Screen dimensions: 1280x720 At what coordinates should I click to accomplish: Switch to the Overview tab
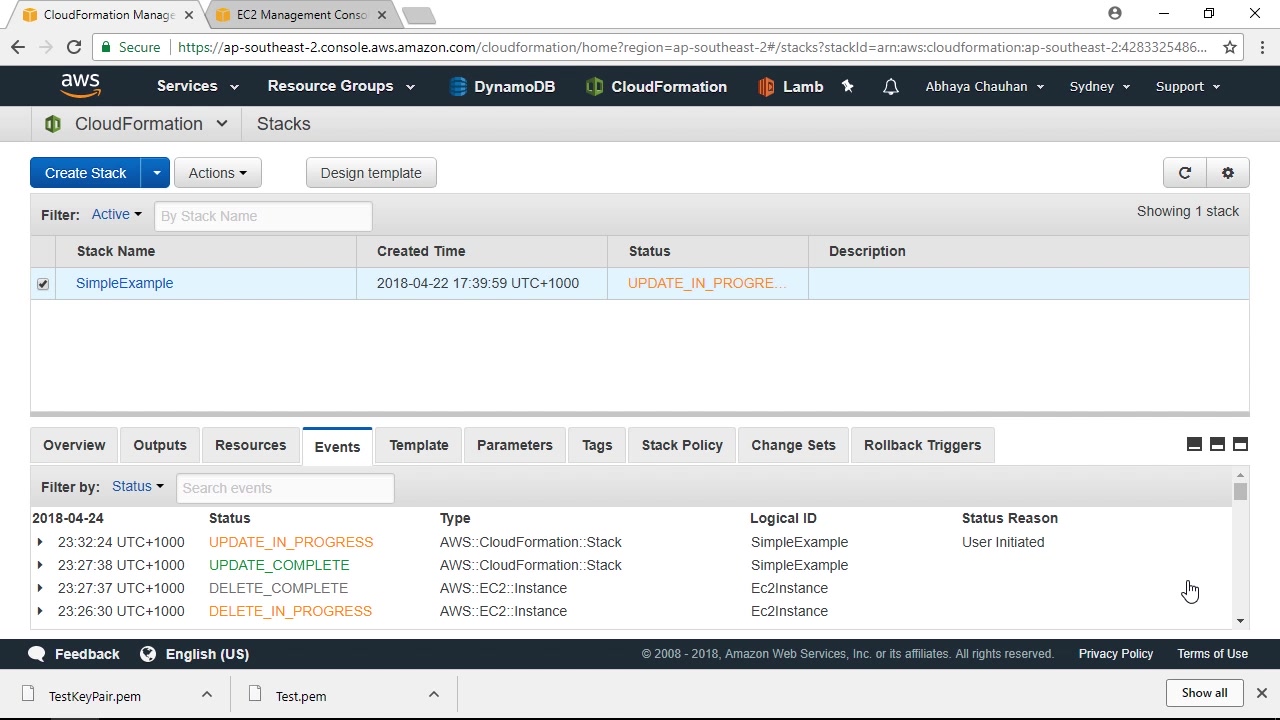pos(74,445)
